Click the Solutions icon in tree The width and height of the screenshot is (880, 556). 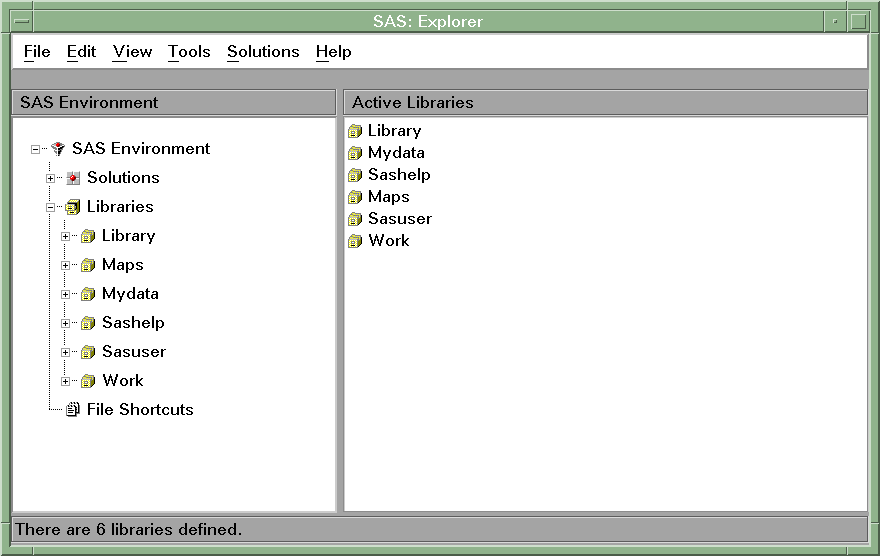tap(73, 178)
